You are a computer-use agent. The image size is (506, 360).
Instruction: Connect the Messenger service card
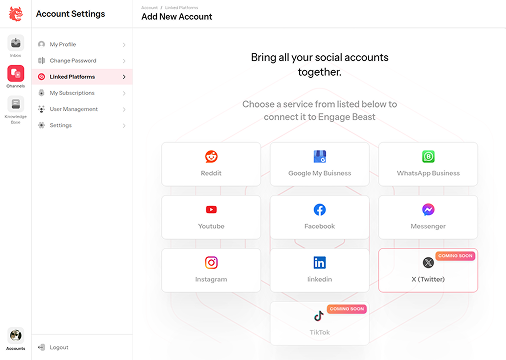click(428, 217)
